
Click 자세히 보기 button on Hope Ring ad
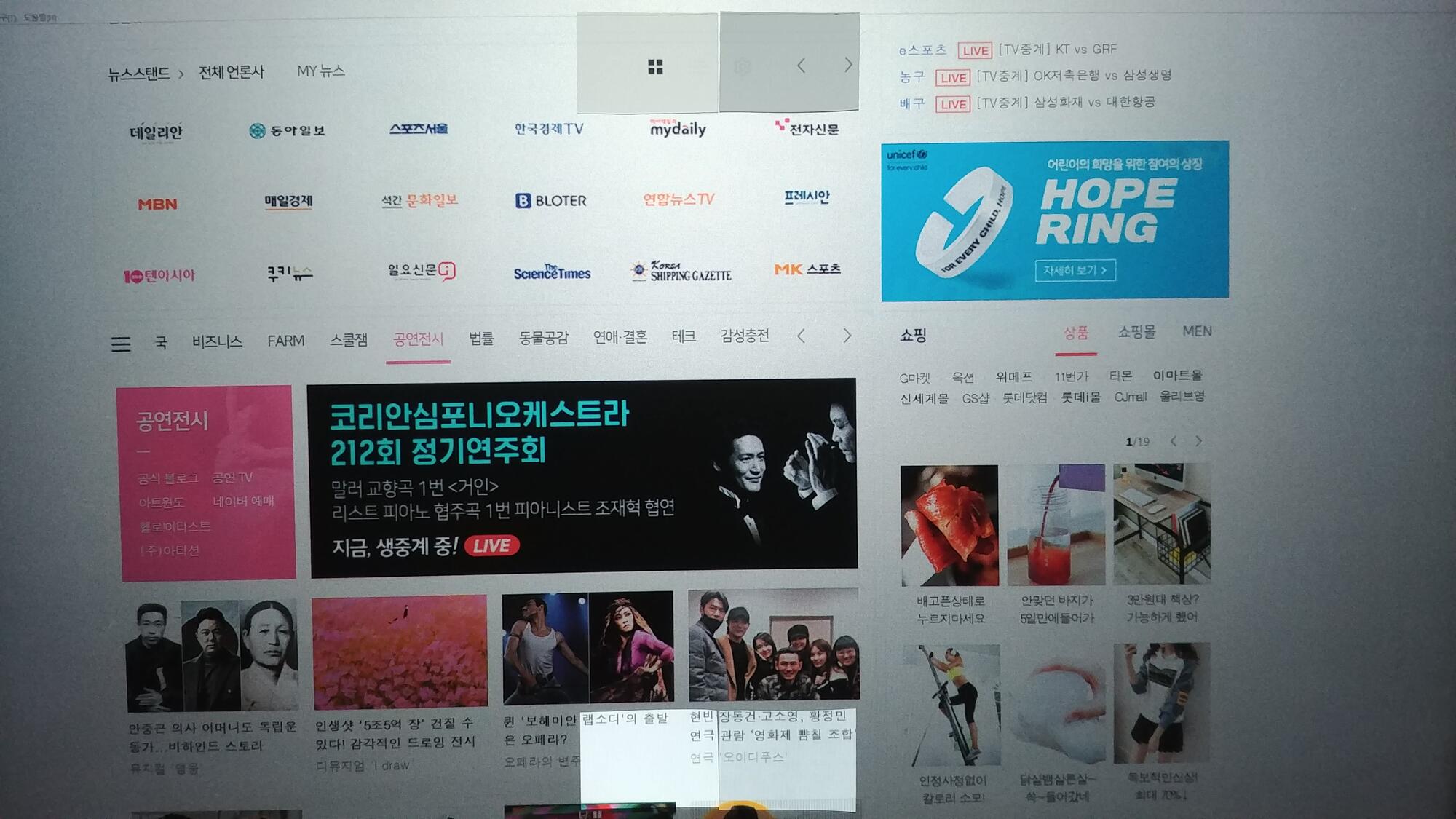[1075, 270]
